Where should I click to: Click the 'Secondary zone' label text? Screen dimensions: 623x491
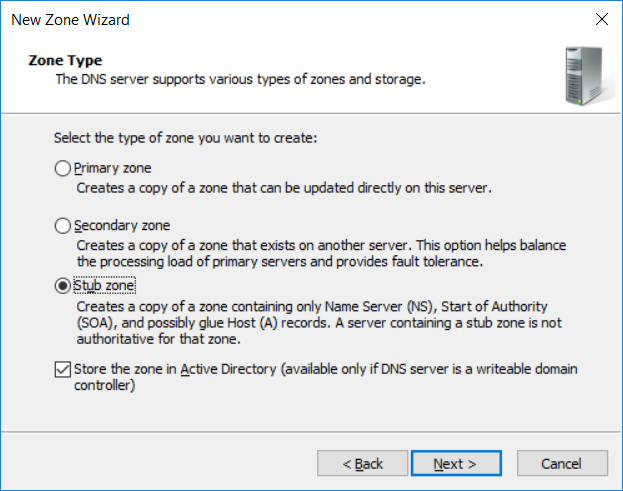click(x=123, y=226)
